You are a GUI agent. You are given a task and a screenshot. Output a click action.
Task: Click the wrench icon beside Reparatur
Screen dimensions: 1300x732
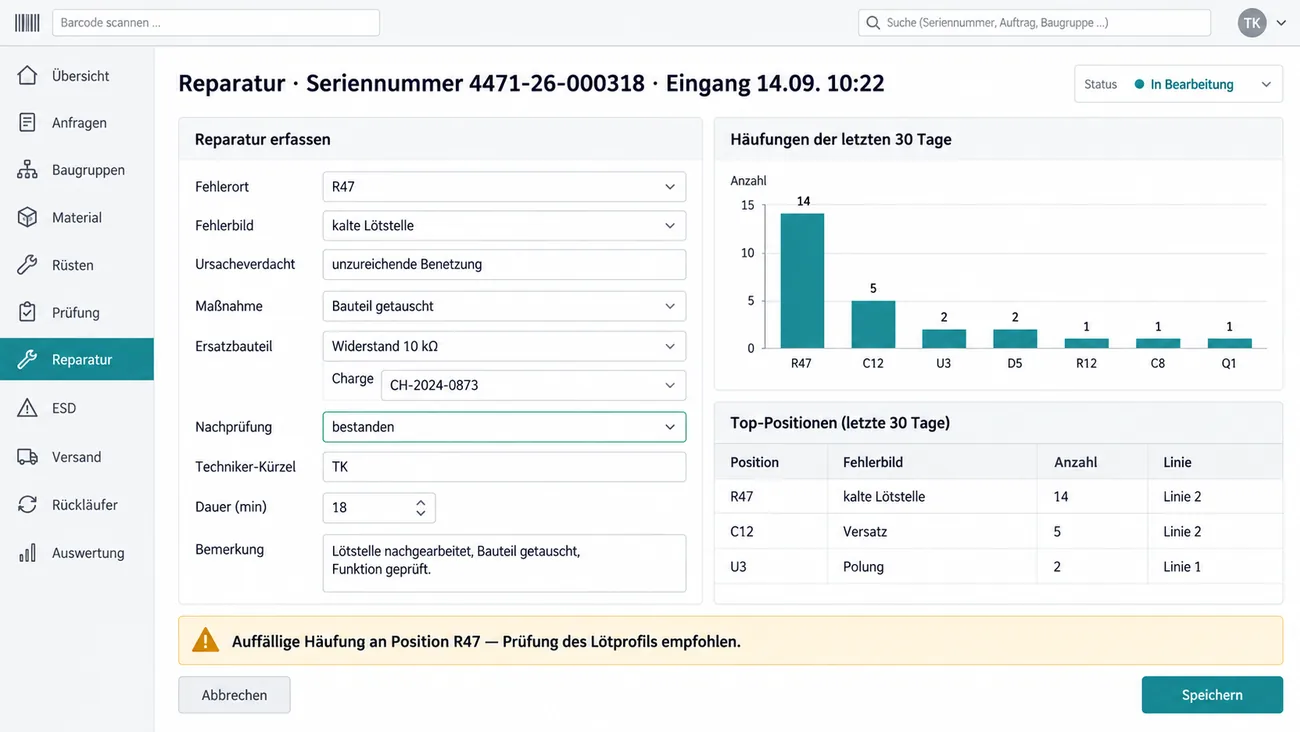(27, 359)
